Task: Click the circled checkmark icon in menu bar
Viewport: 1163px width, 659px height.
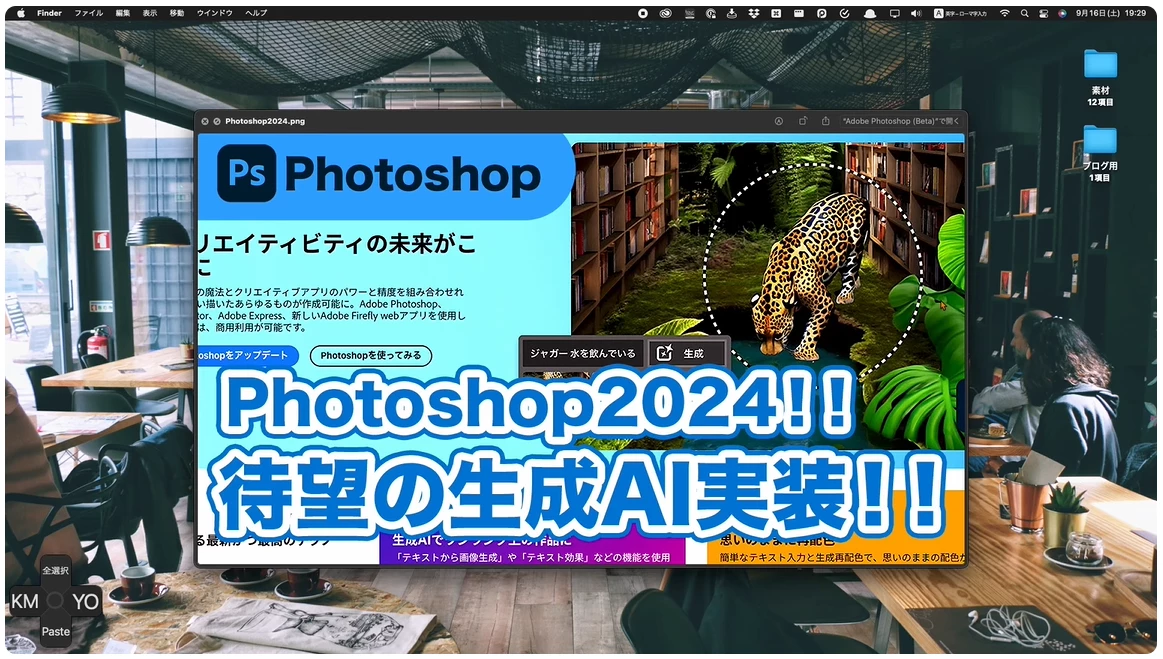Action: click(844, 13)
